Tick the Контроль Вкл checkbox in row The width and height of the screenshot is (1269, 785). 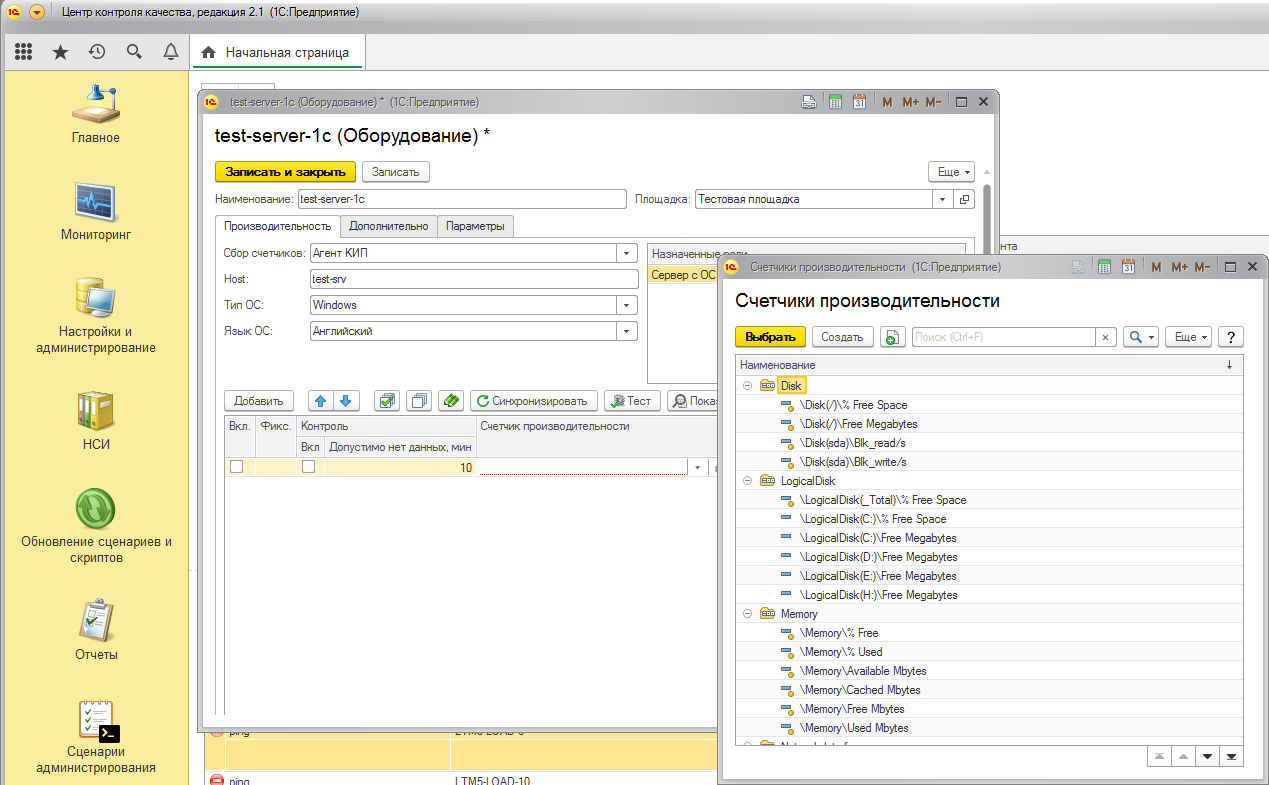pos(309,467)
